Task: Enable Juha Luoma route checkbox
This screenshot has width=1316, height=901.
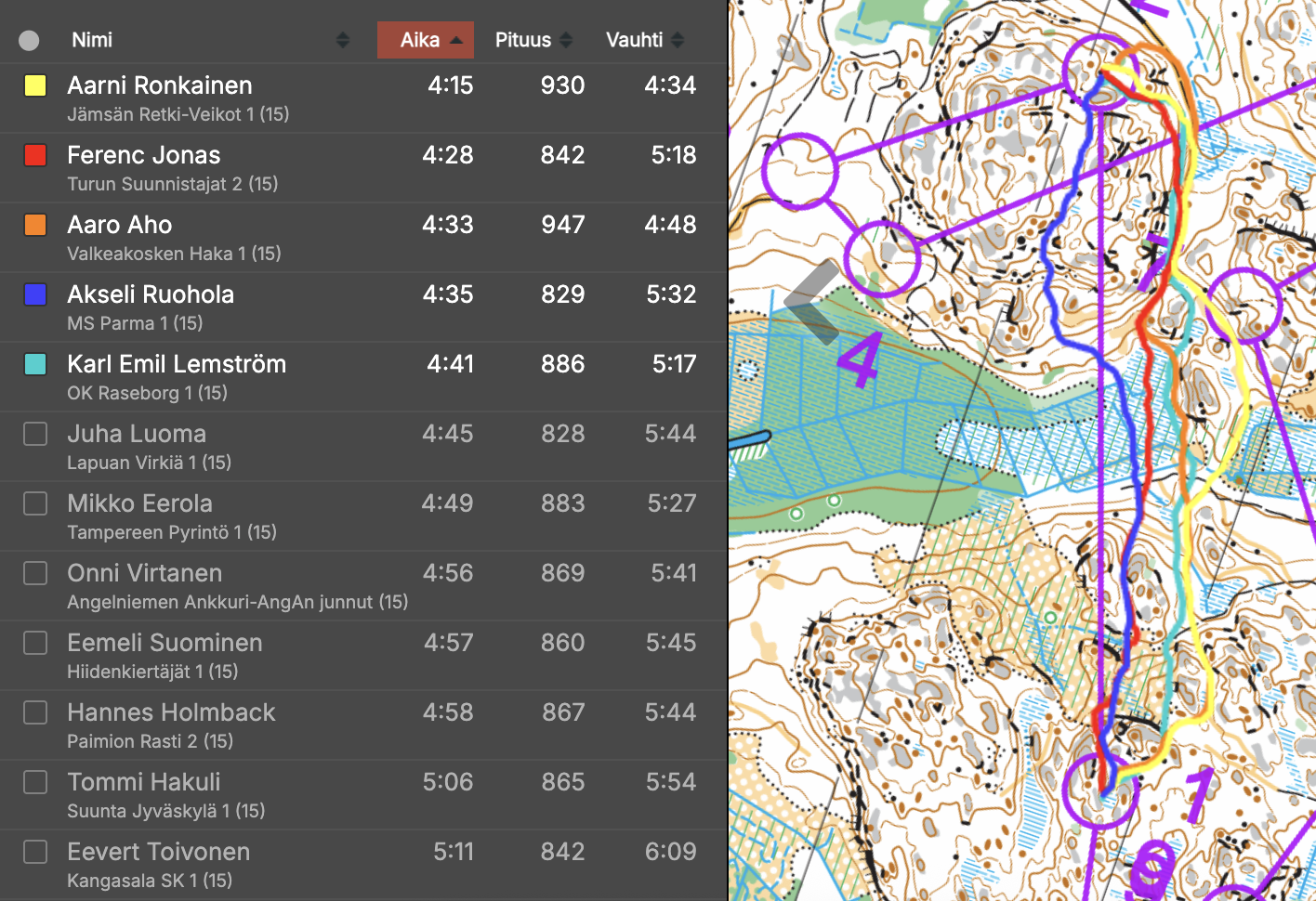Action: [35, 434]
